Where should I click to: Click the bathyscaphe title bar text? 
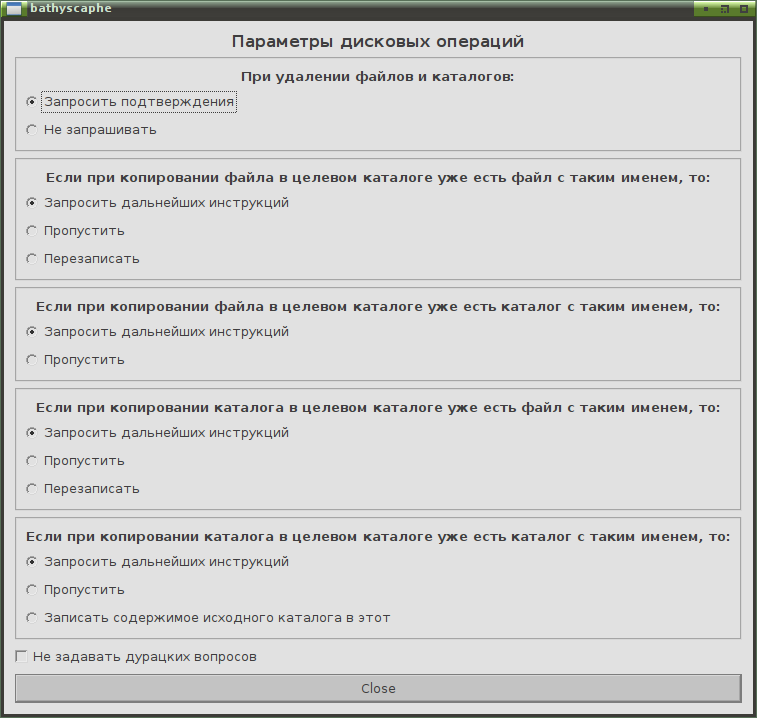pyautogui.click(x=71, y=8)
